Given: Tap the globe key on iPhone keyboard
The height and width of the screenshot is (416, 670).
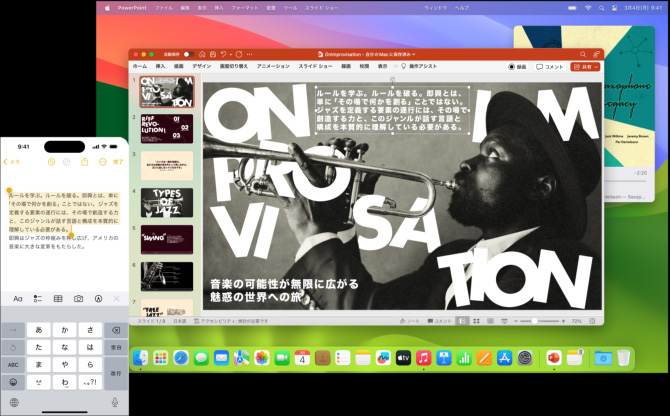Looking at the screenshot, I should 14,402.
